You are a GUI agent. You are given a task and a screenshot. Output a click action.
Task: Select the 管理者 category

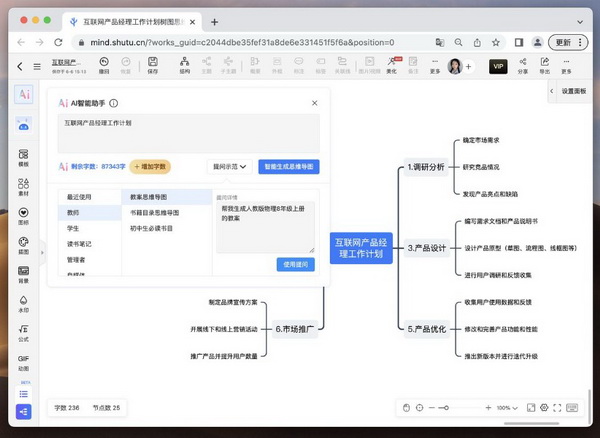90,260
